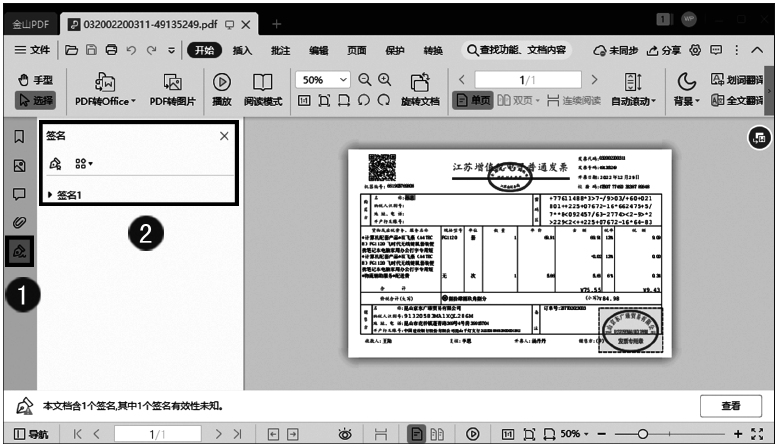Open the signature panel in left sidebar
Viewport: 779px width, 448px height.
pos(19,252)
